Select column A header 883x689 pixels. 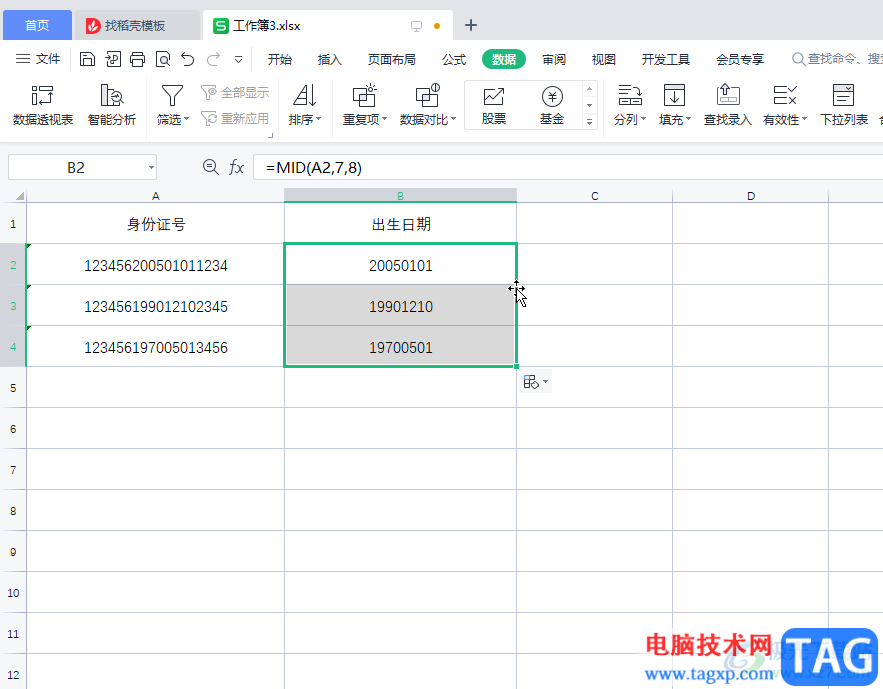pyautogui.click(x=155, y=195)
